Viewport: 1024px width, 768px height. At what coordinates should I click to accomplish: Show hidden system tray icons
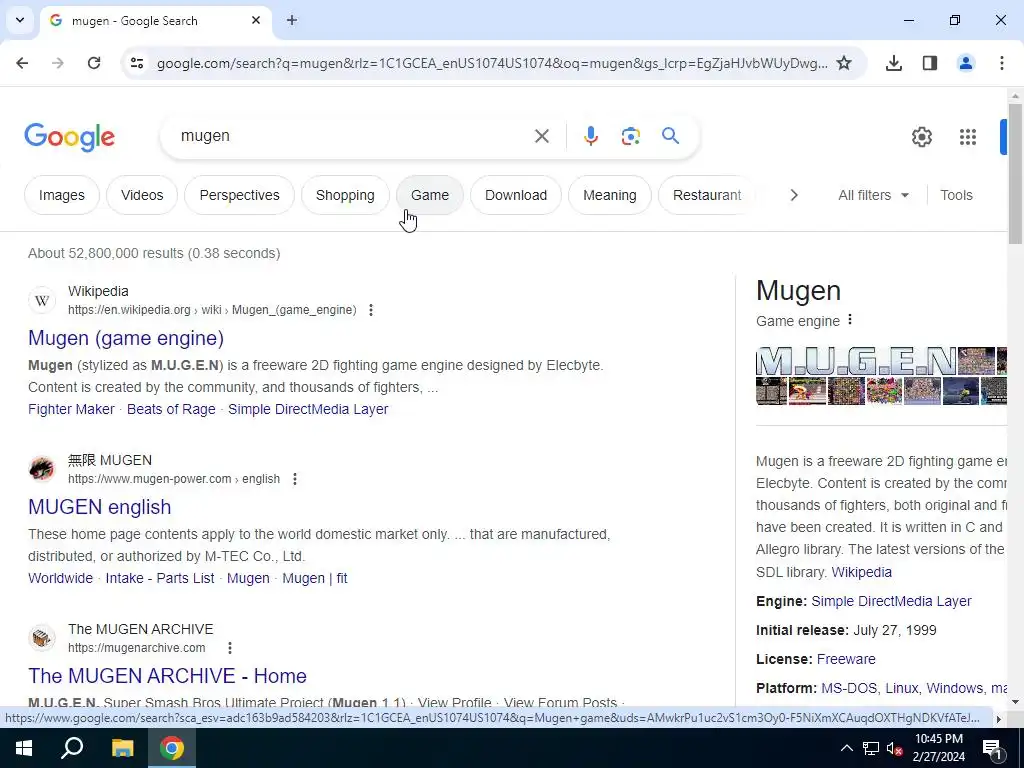coord(846,748)
